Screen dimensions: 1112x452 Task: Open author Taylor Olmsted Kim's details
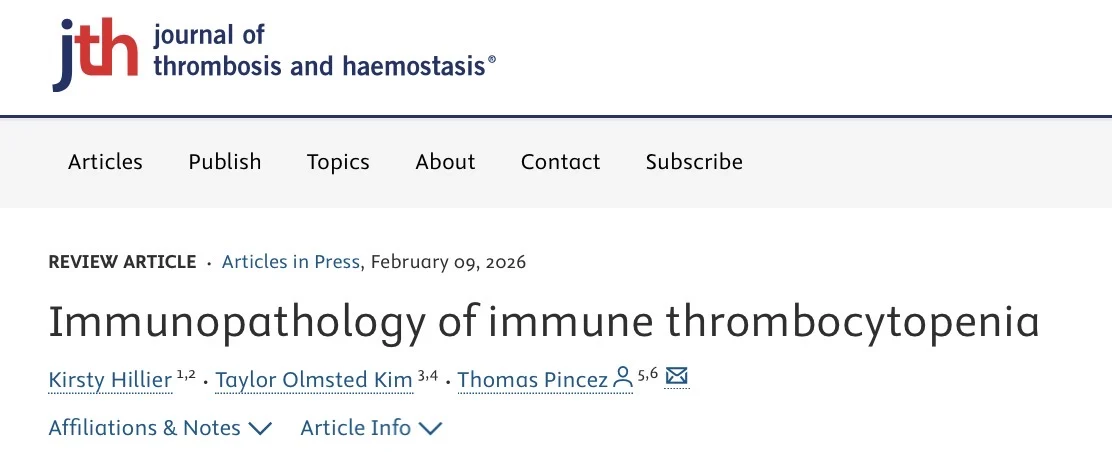(313, 380)
